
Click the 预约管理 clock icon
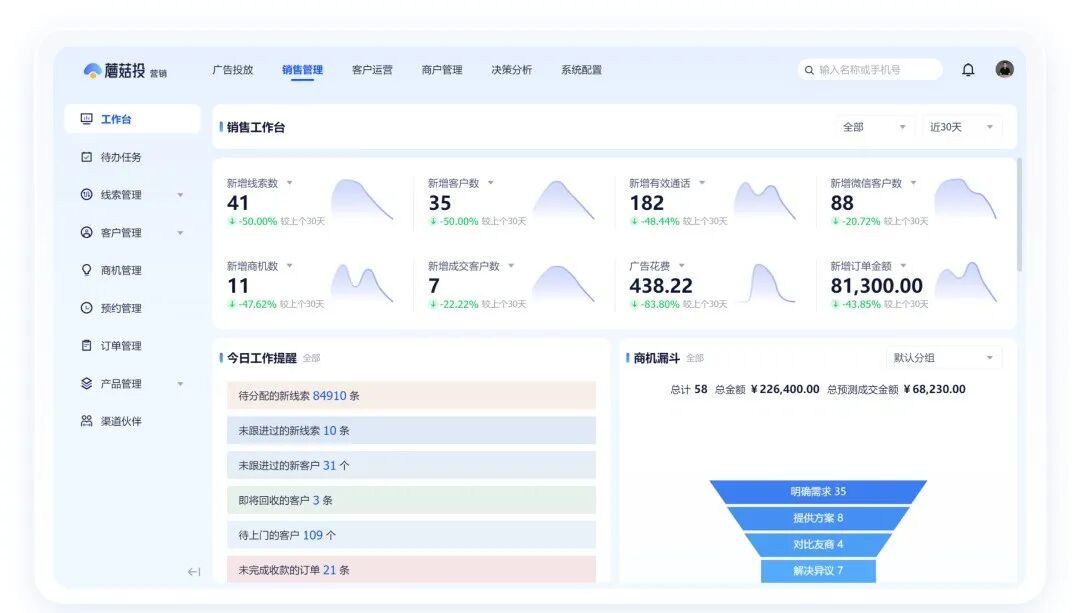click(87, 308)
